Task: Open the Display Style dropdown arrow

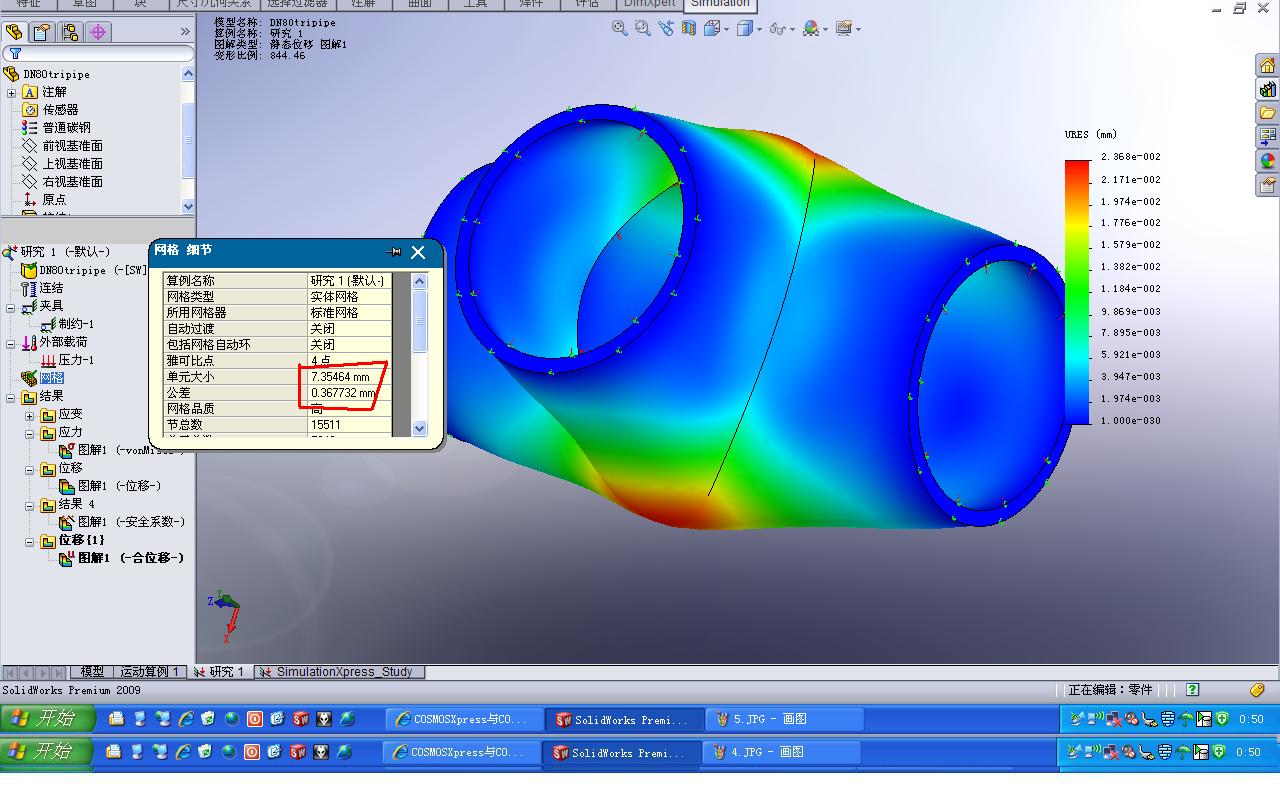Action: tap(759, 29)
